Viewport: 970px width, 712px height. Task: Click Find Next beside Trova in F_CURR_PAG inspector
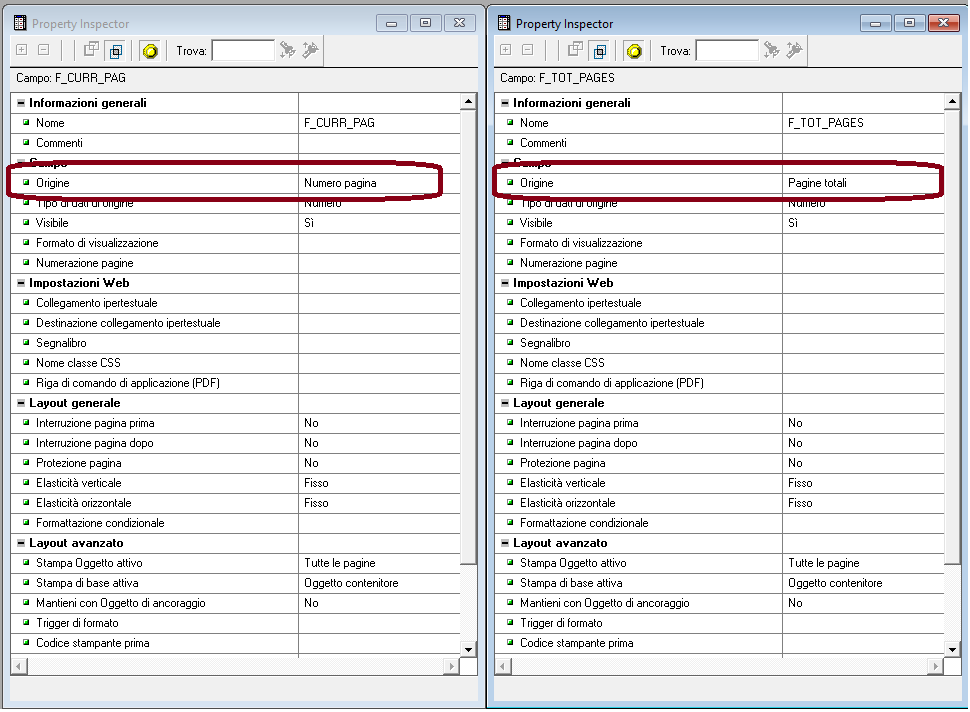(288, 50)
